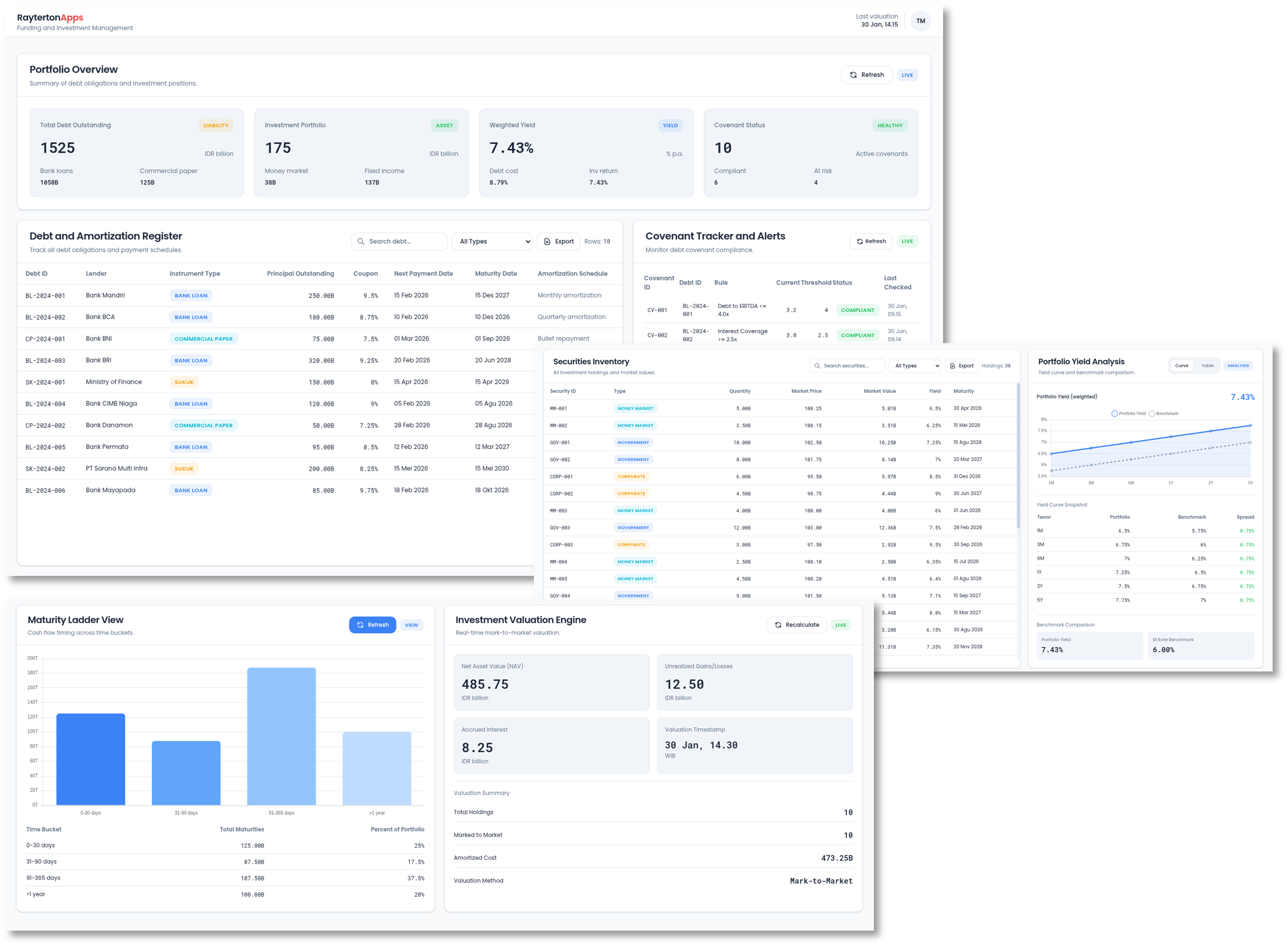
Task: Toggle the Benchmark legend marker
Action: coord(1152,413)
